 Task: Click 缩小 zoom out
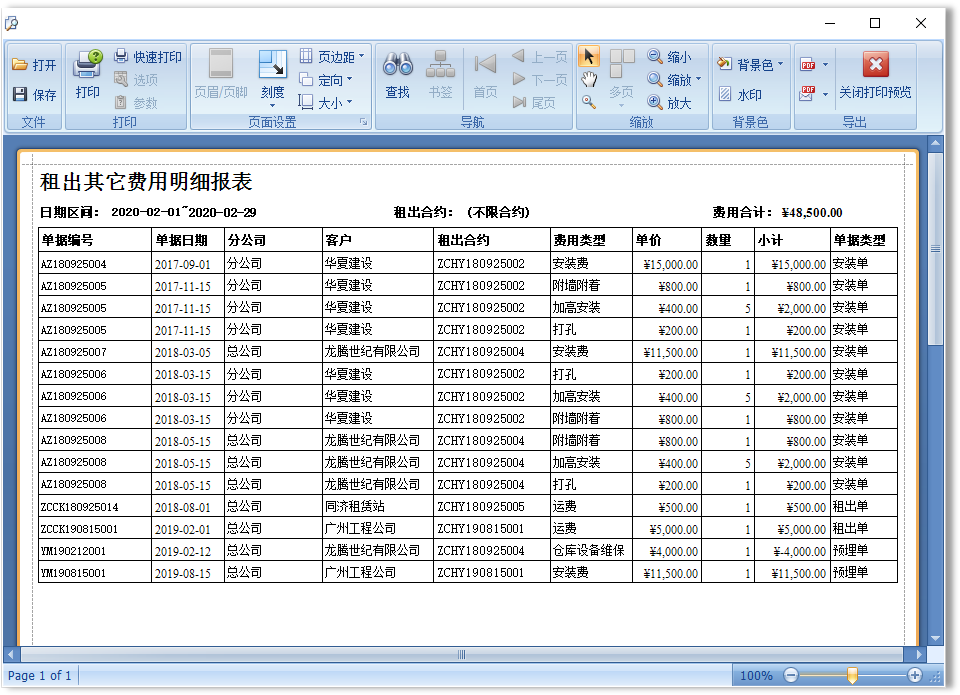click(x=670, y=57)
